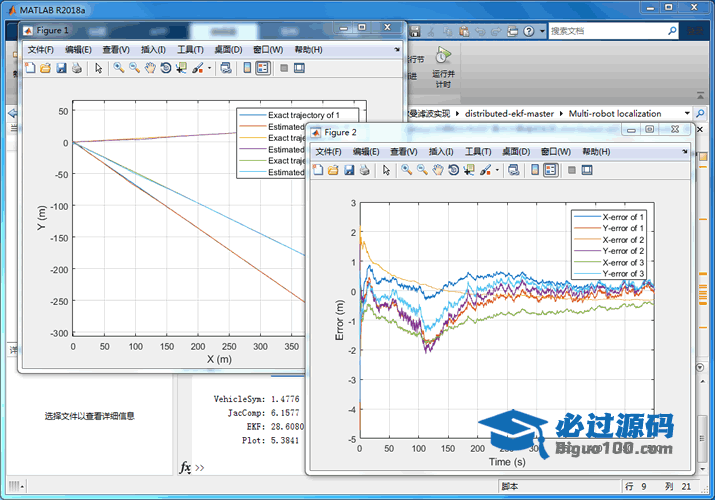
Task: Click the 登录 sign-in button
Action: coord(695,31)
